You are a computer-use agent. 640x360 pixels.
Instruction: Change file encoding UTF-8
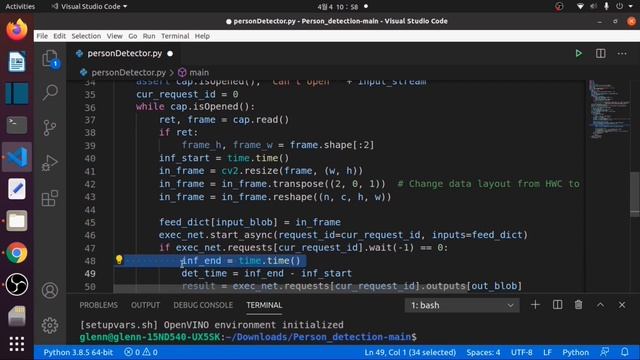click(521, 352)
